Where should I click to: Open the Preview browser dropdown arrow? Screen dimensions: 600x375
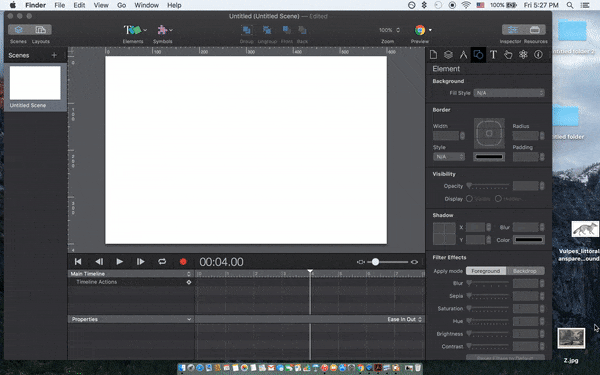[430, 30]
